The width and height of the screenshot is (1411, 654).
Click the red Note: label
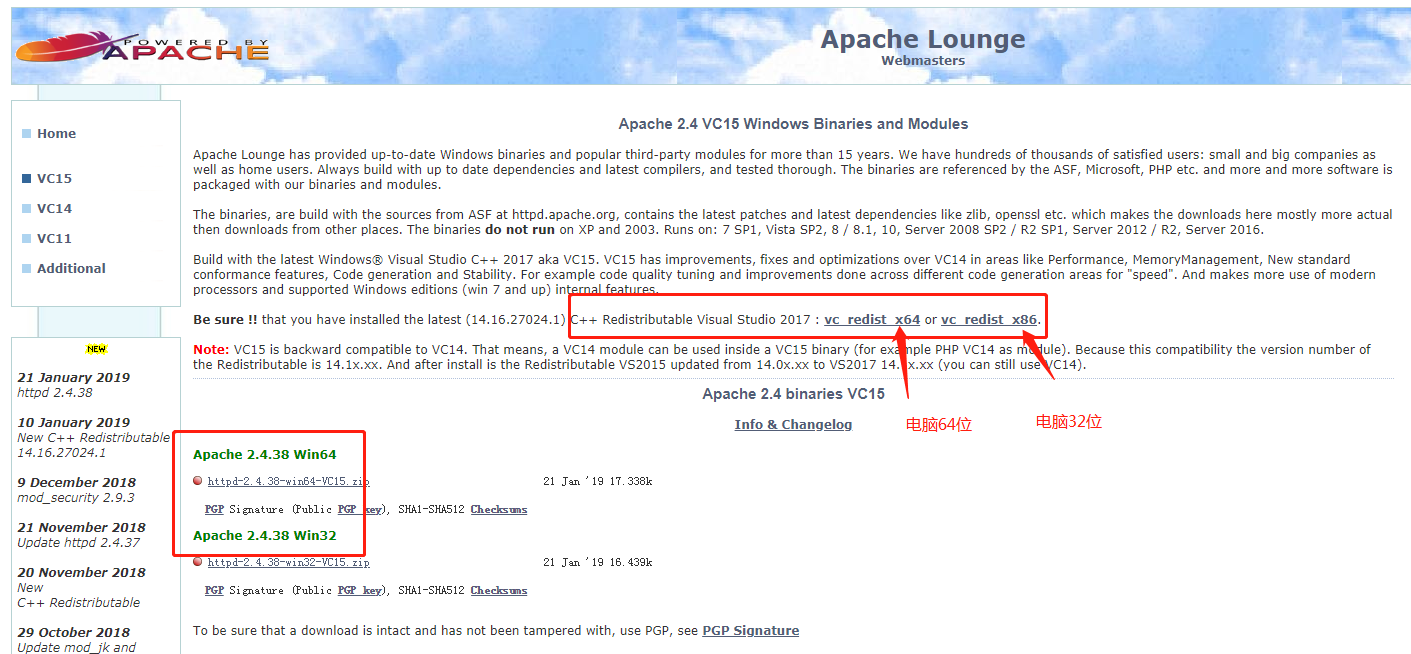(x=211, y=350)
